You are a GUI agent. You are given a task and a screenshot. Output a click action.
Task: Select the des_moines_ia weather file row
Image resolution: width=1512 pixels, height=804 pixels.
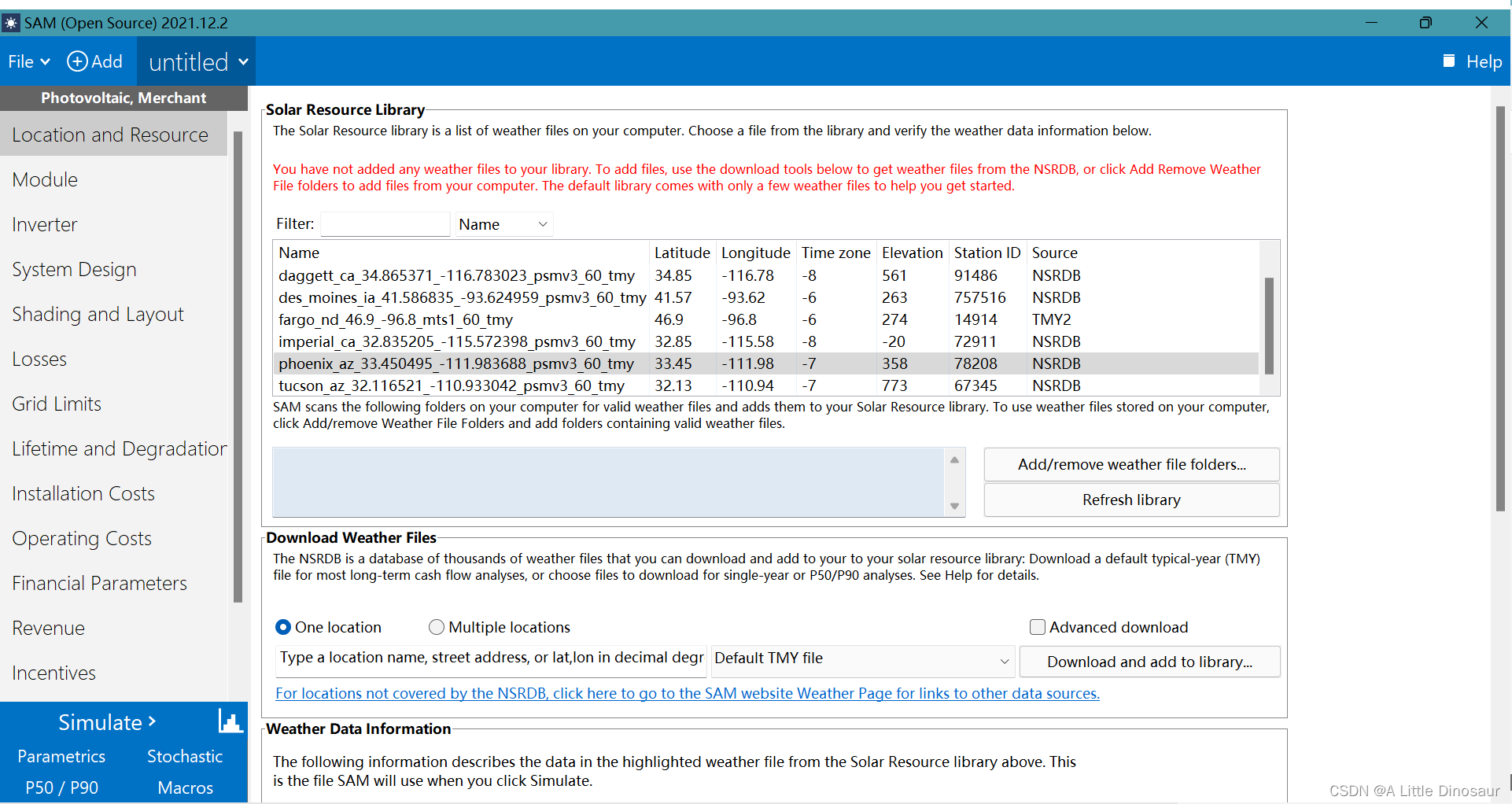[766, 297]
